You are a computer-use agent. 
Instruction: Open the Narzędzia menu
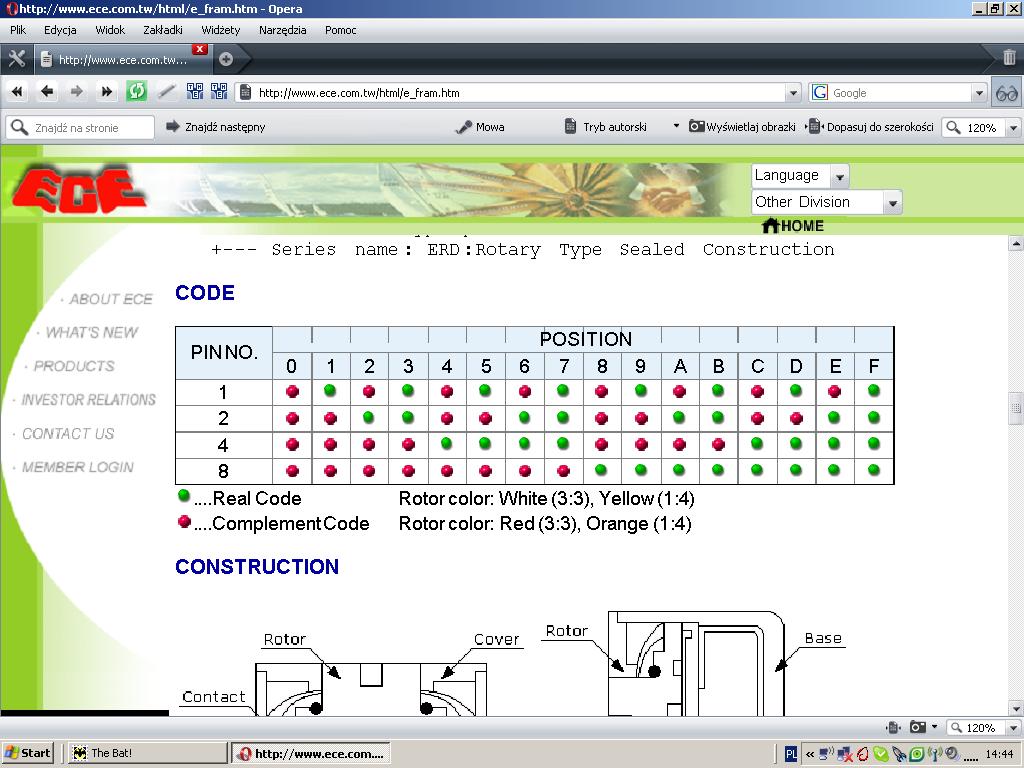click(283, 30)
